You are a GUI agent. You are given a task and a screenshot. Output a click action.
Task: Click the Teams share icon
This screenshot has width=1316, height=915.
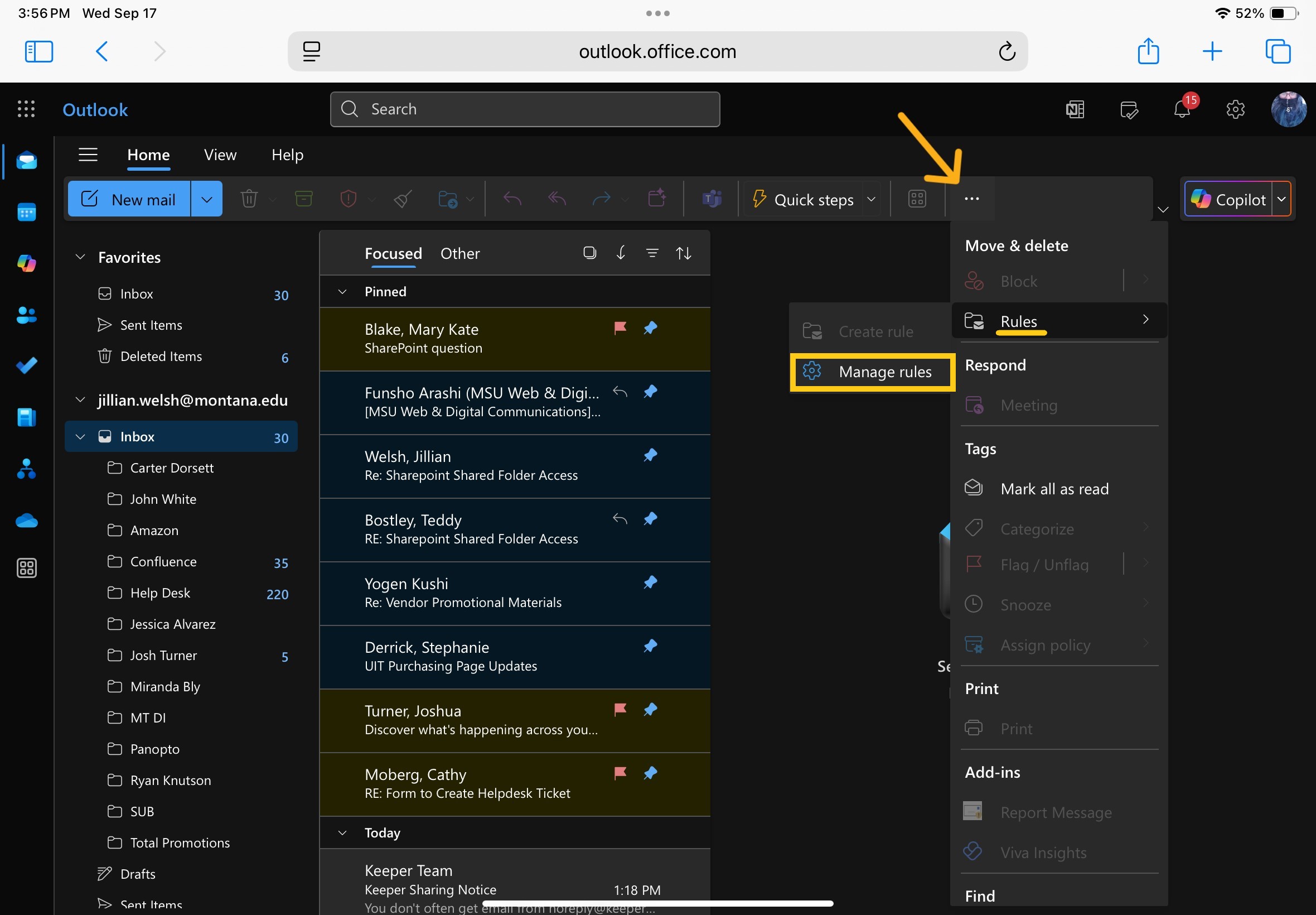pyautogui.click(x=711, y=199)
